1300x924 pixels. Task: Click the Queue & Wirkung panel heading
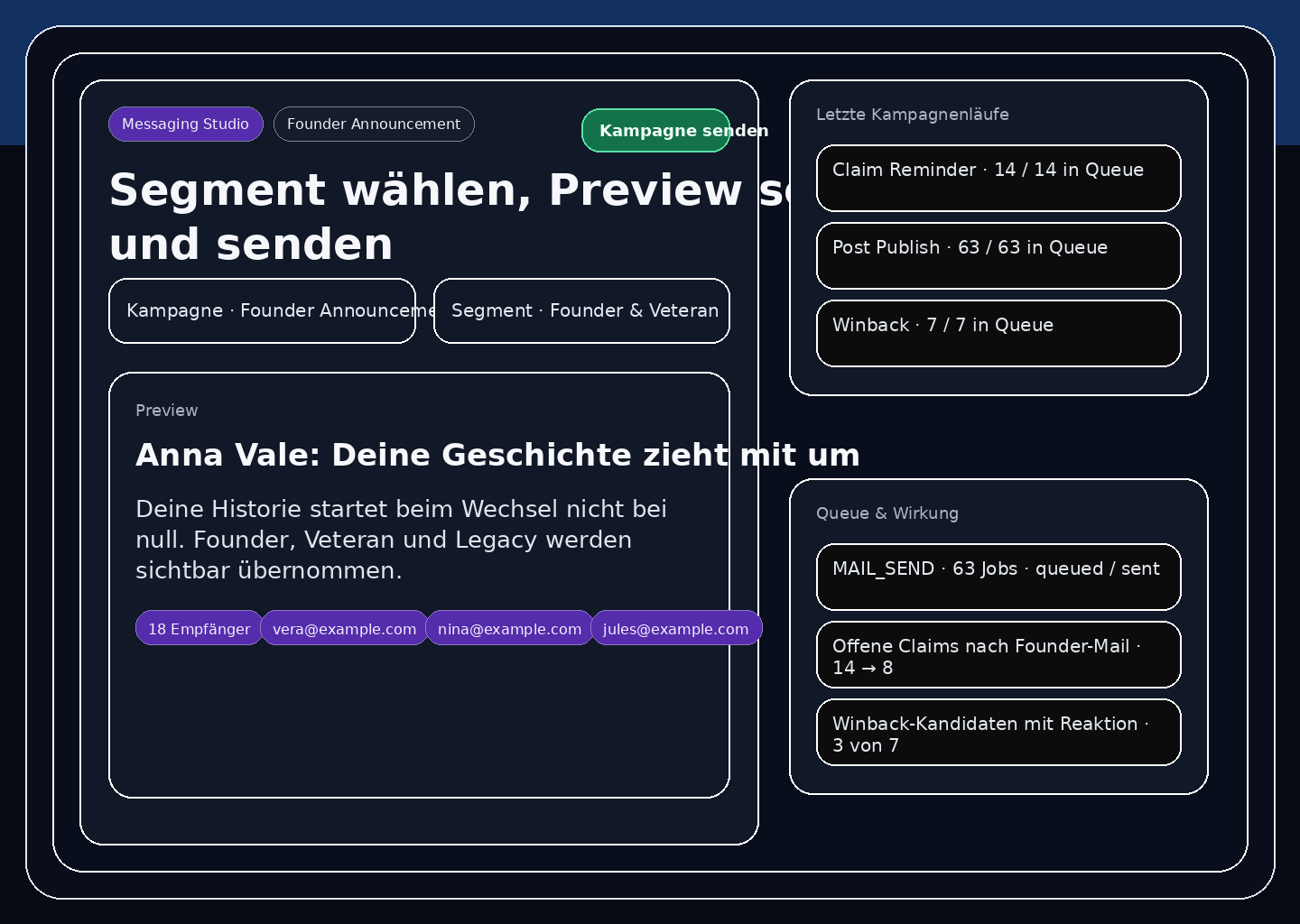(887, 513)
